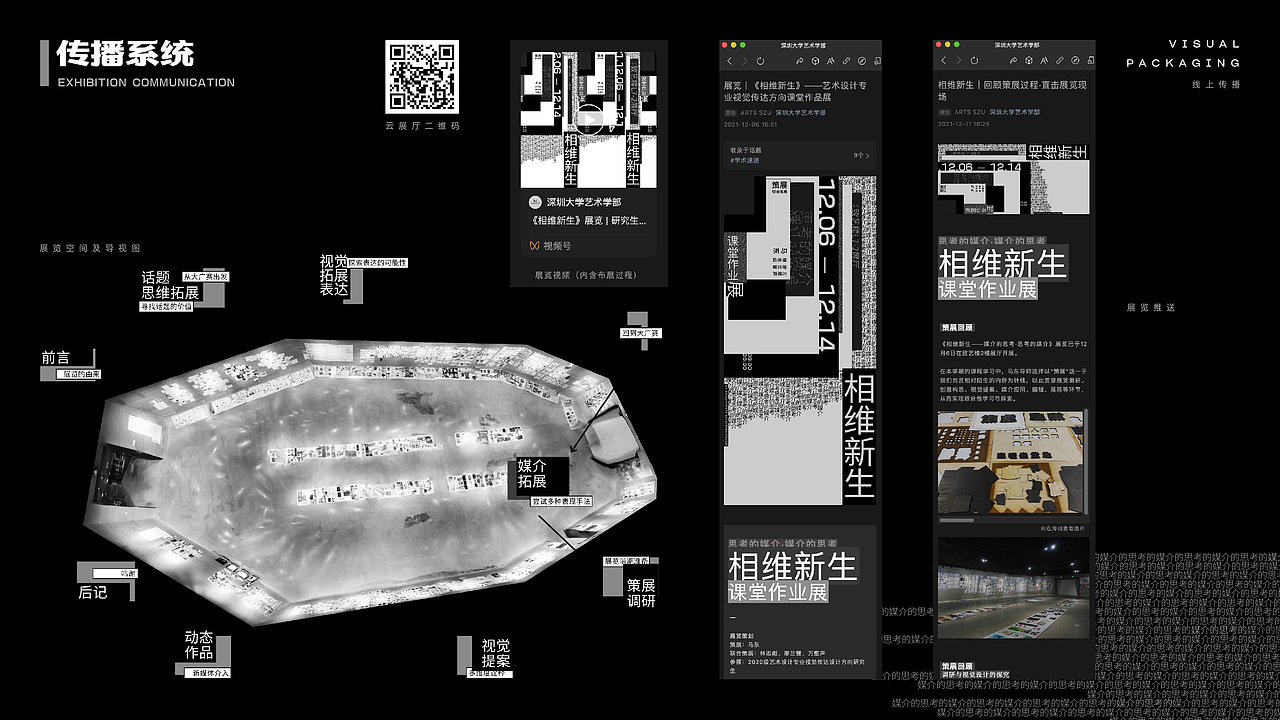This screenshot has width=1280, height=720.
Task: Copy link icon in 回顾策展过程 window toolbar
Action: [x=1060, y=61]
